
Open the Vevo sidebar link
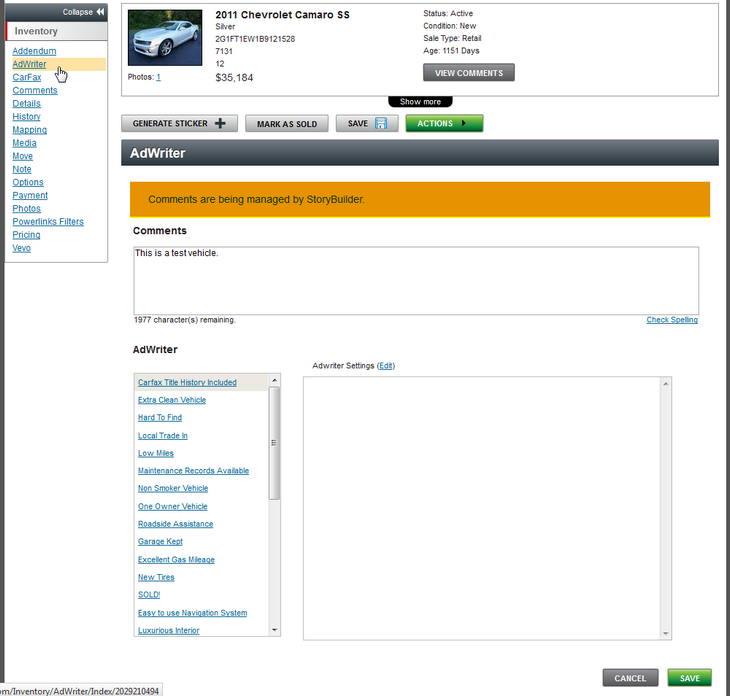[21, 248]
